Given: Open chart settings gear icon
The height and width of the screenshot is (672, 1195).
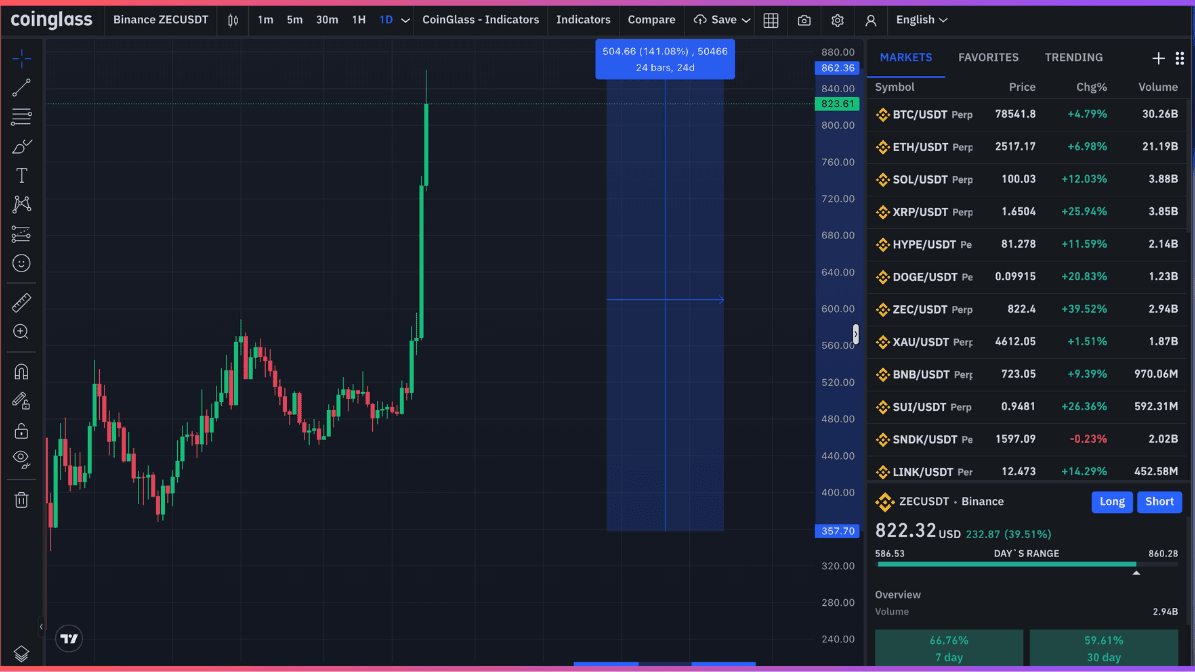Looking at the screenshot, I should (838, 21).
